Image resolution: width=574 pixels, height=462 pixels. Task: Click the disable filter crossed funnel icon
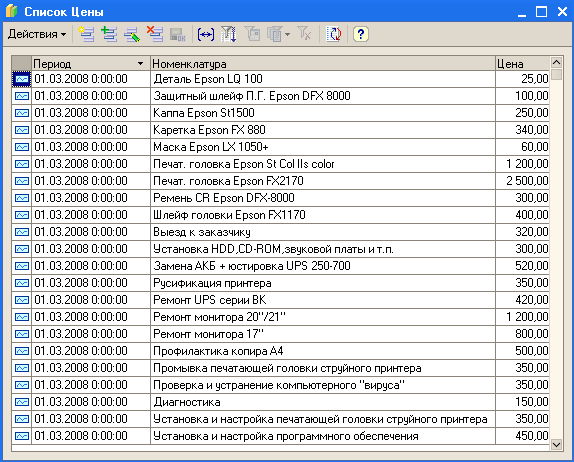coord(304,34)
